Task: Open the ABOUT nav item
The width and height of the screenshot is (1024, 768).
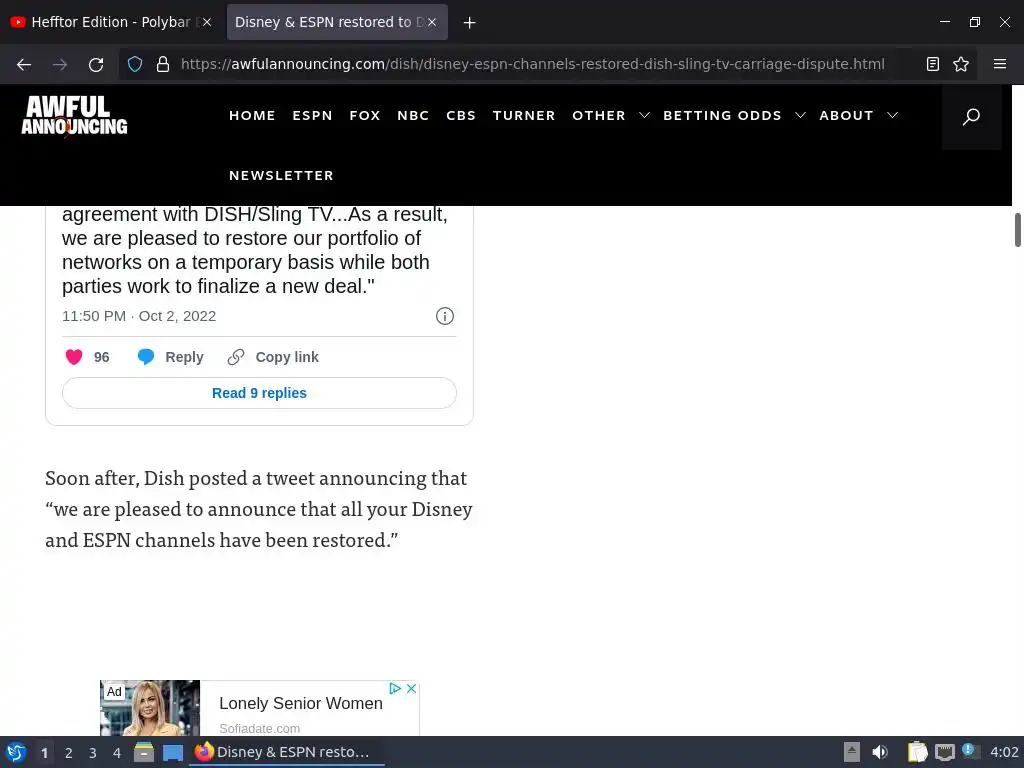Action: (846, 116)
